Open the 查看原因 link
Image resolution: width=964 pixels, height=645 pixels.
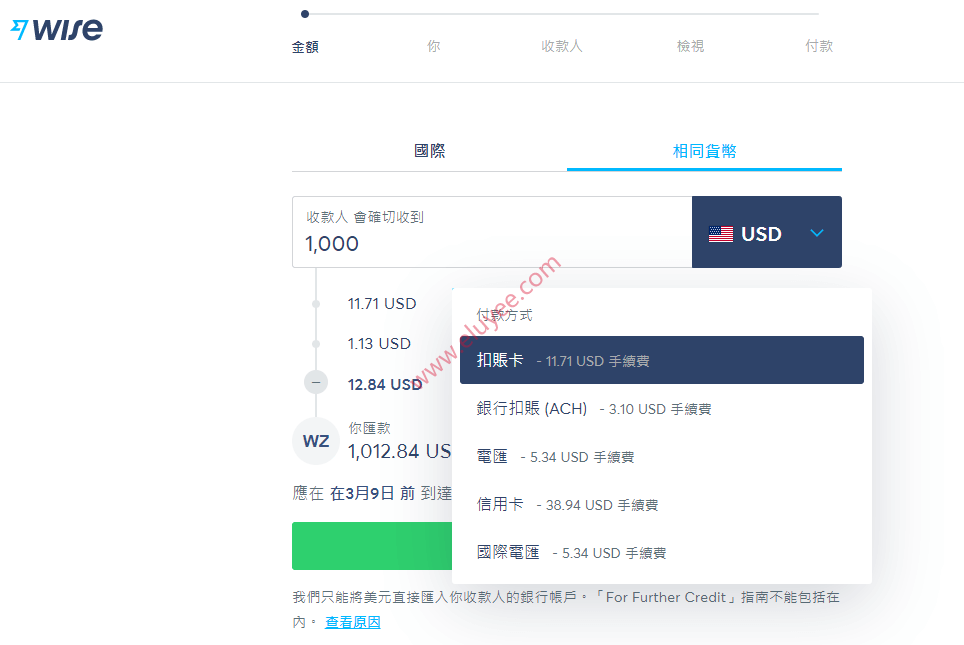[x=352, y=621]
